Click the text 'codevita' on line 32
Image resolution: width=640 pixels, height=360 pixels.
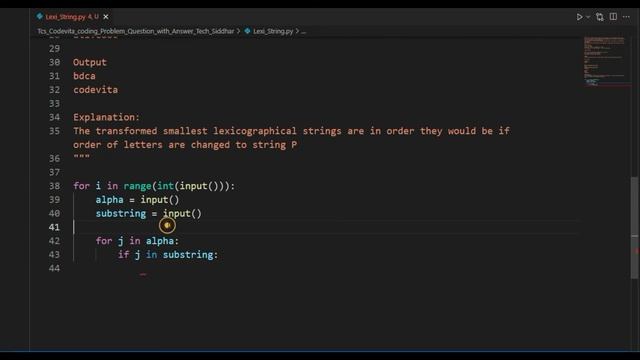tap(96, 90)
